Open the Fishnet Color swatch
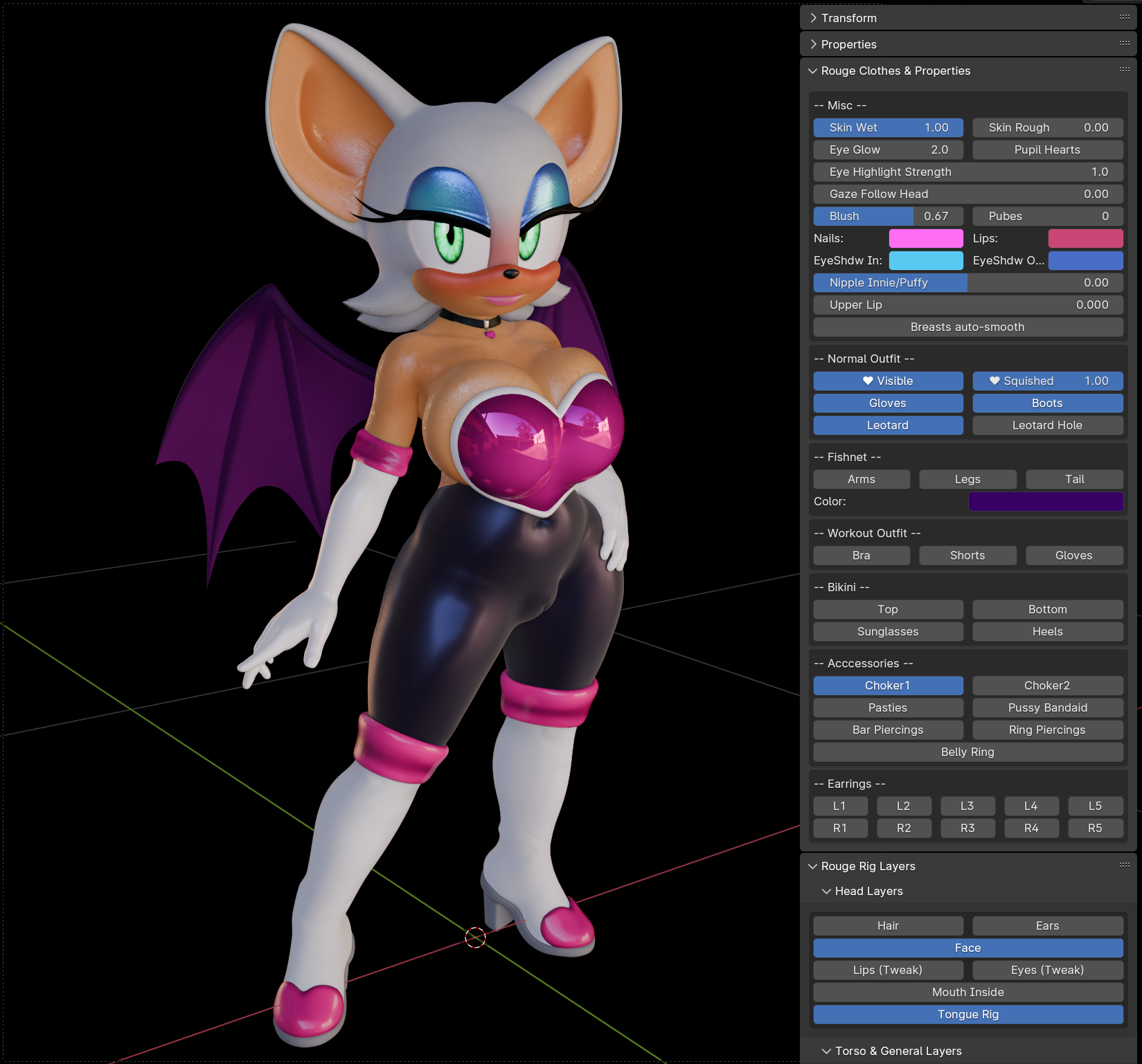The image size is (1142, 1064). click(1046, 501)
